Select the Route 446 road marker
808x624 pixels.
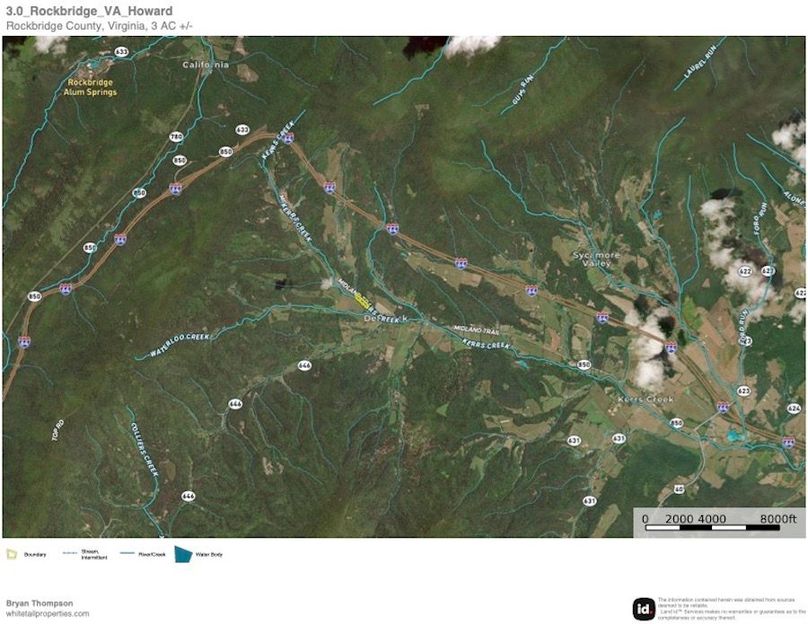click(234, 405)
